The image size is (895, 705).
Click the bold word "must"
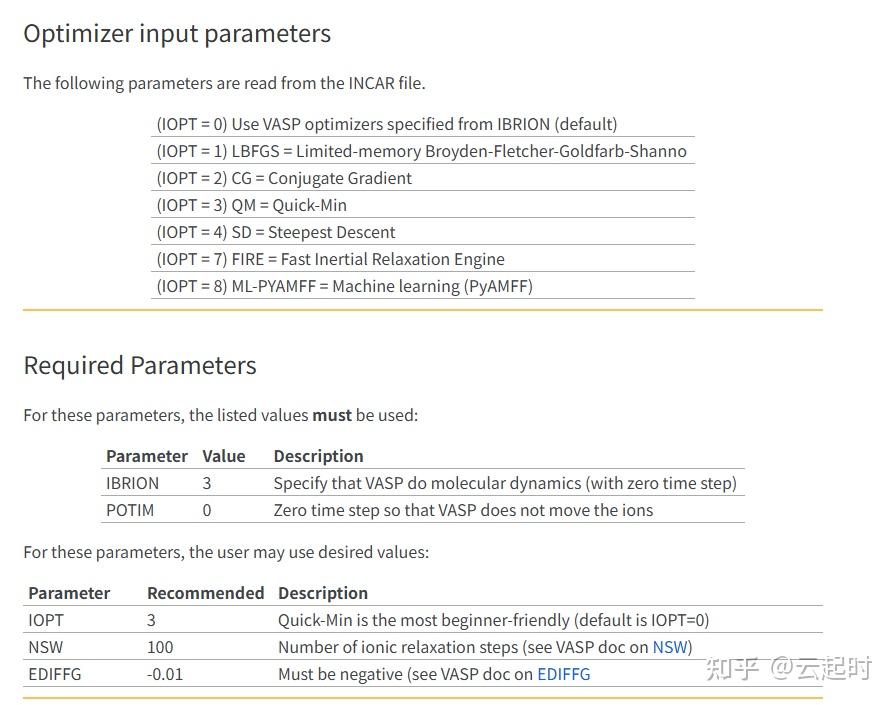click(x=331, y=415)
